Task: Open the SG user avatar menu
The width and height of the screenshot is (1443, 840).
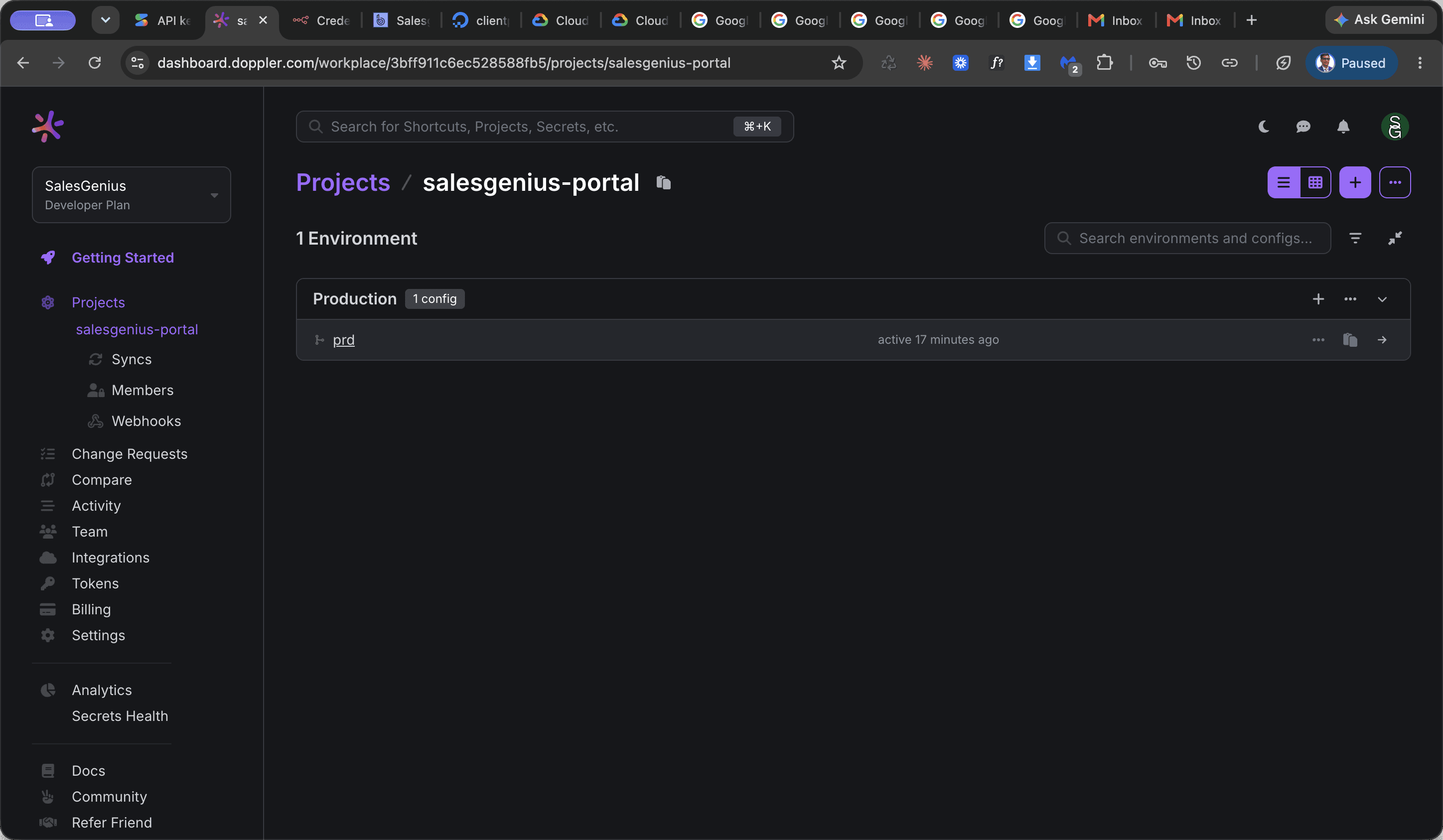Action: click(1395, 127)
